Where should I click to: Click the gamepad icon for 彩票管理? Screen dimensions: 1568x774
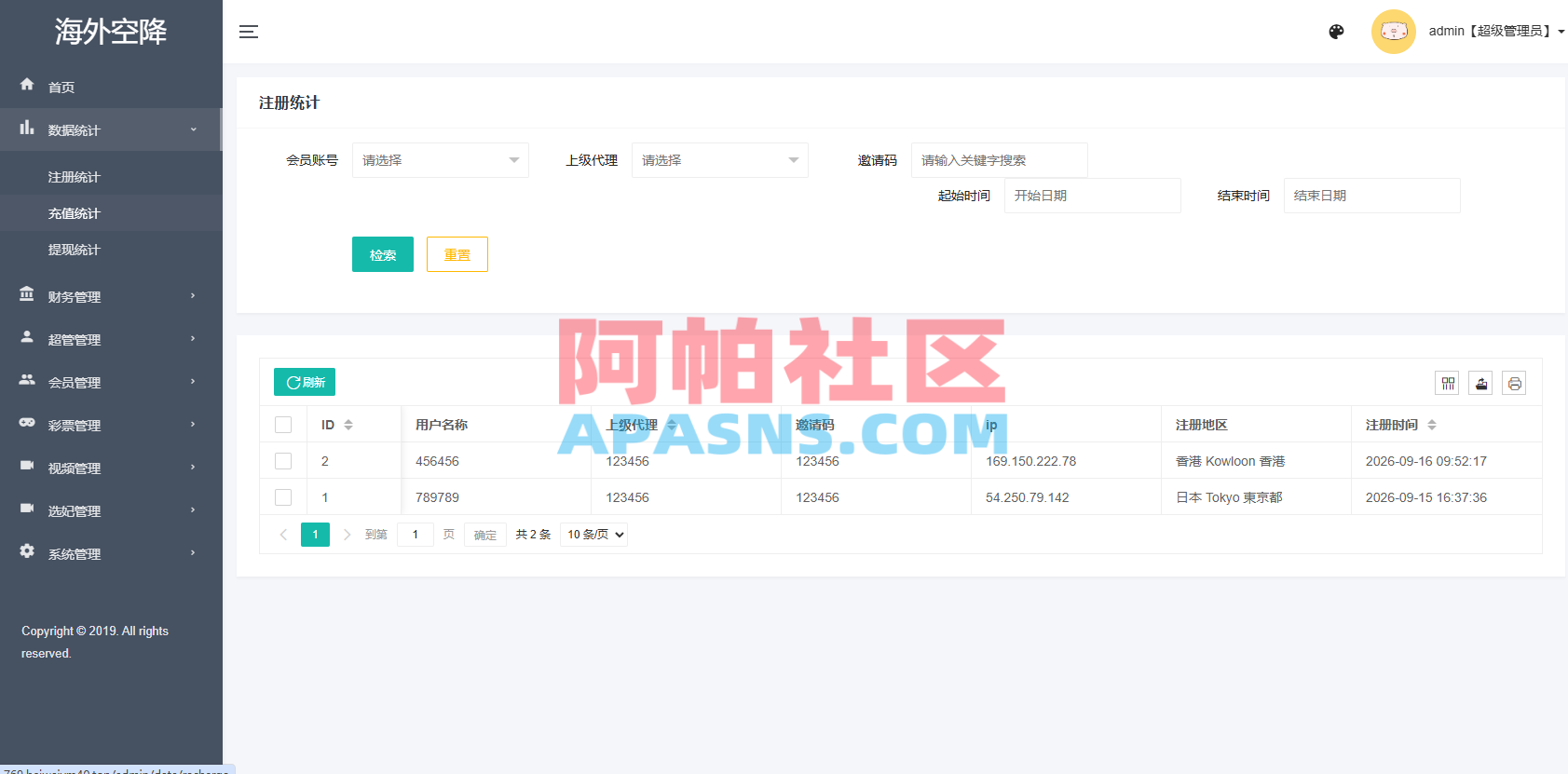27,423
